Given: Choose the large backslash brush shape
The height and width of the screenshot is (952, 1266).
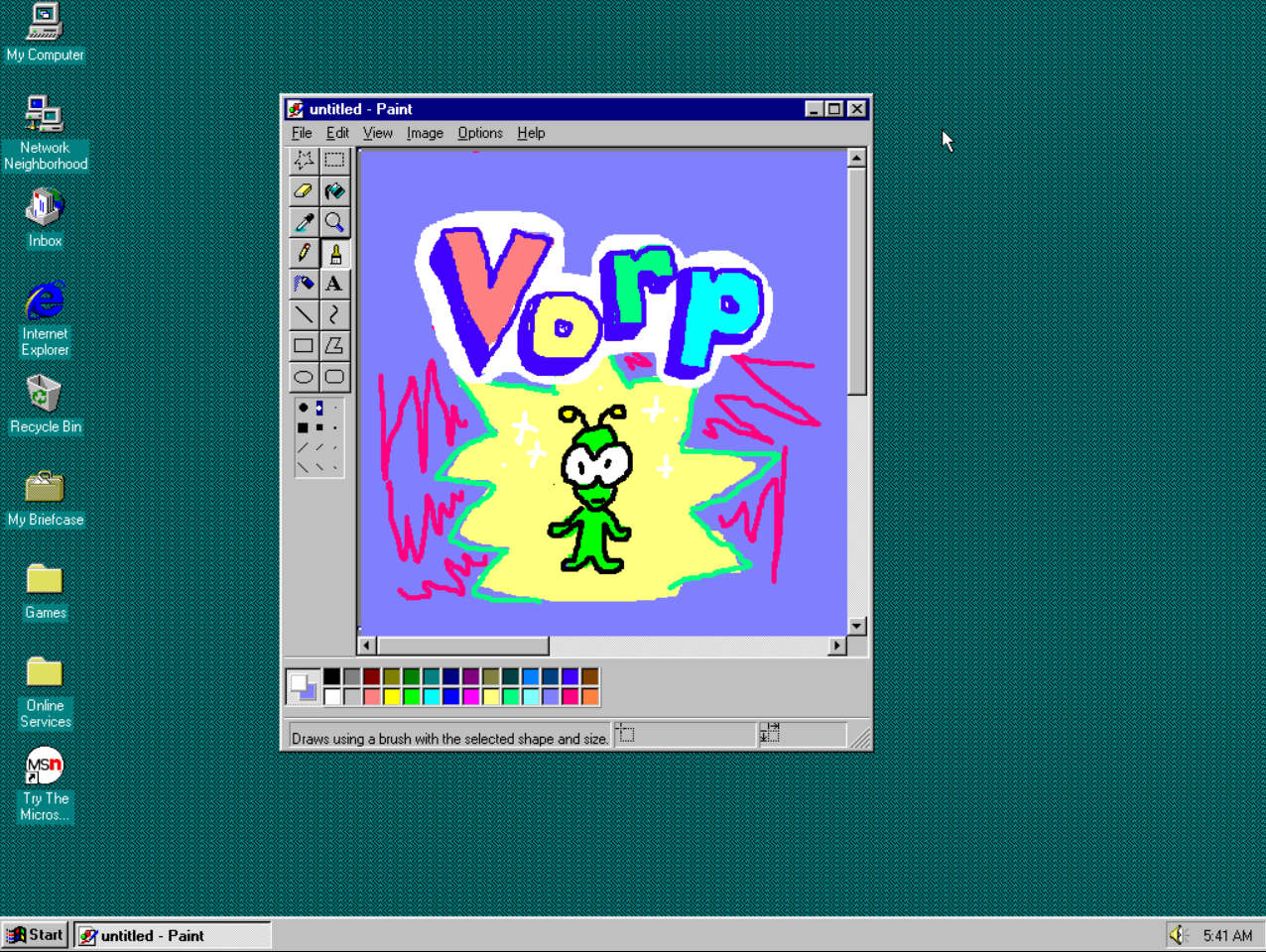Looking at the screenshot, I should click(303, 467).
